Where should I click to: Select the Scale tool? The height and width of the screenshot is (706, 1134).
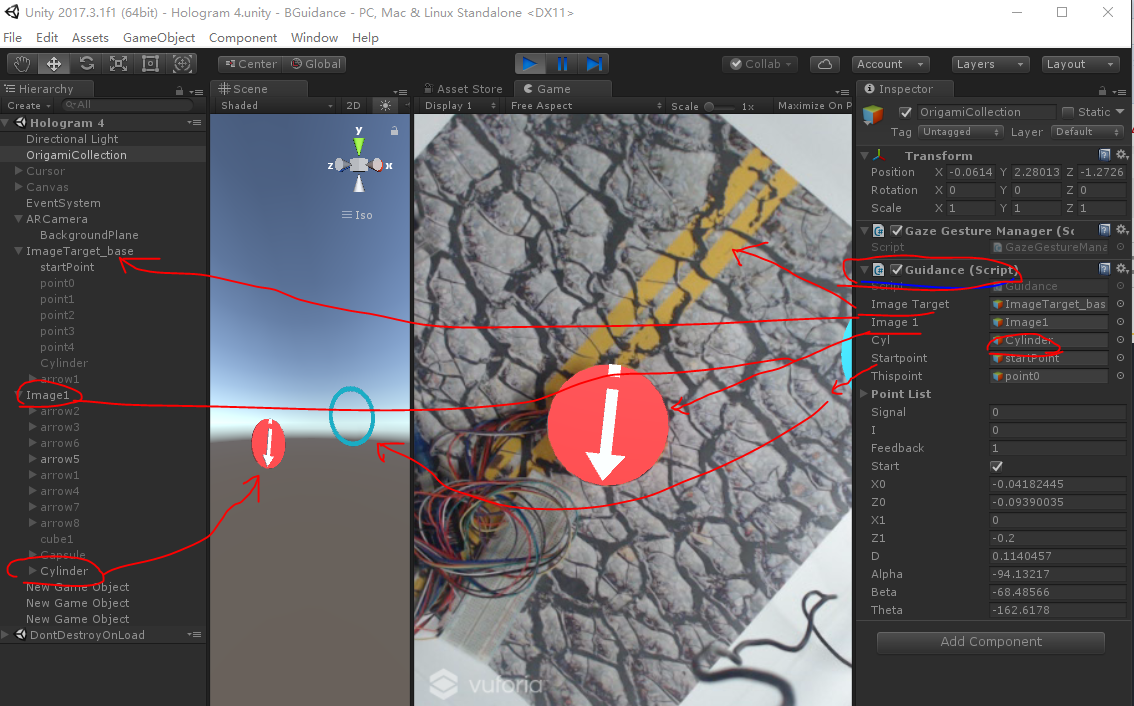click(x=120, y=63)
